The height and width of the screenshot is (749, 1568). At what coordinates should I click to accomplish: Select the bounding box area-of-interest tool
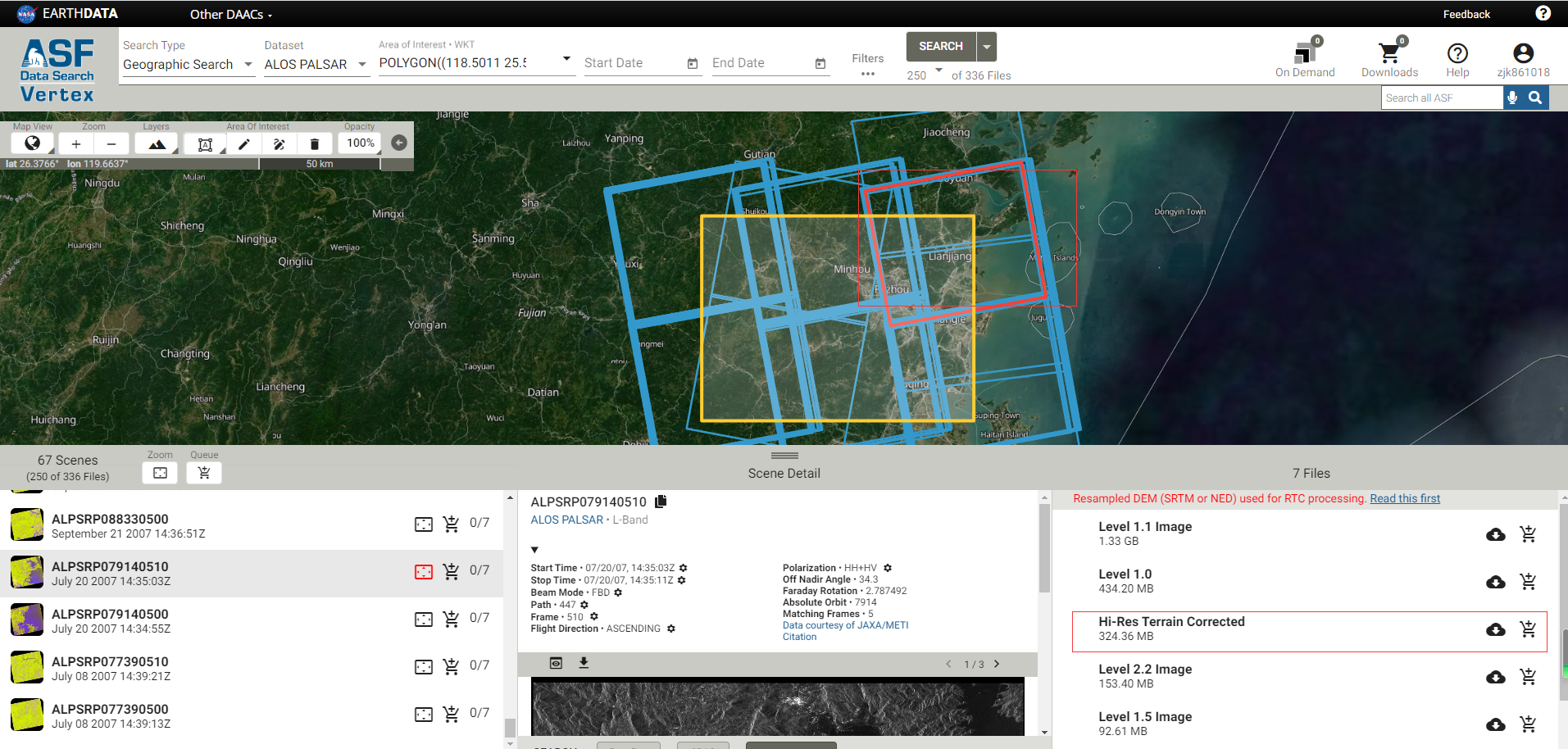tap(205, 143)
